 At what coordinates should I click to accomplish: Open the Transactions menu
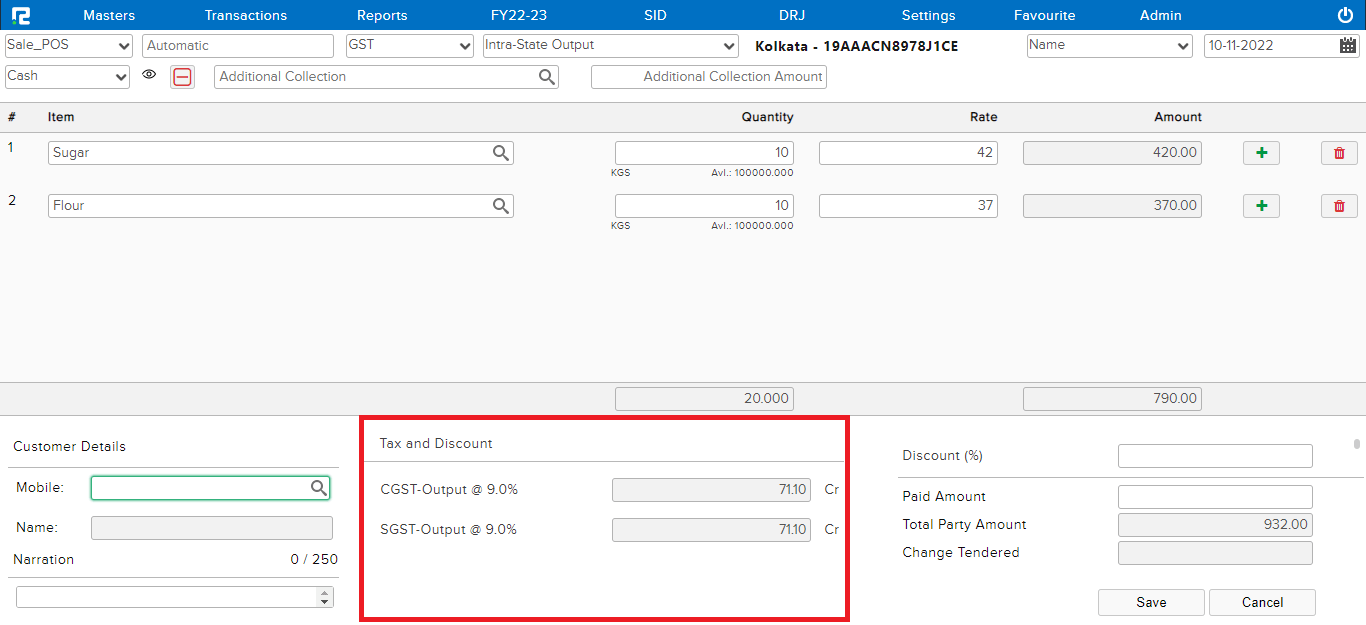click(245, 15)
